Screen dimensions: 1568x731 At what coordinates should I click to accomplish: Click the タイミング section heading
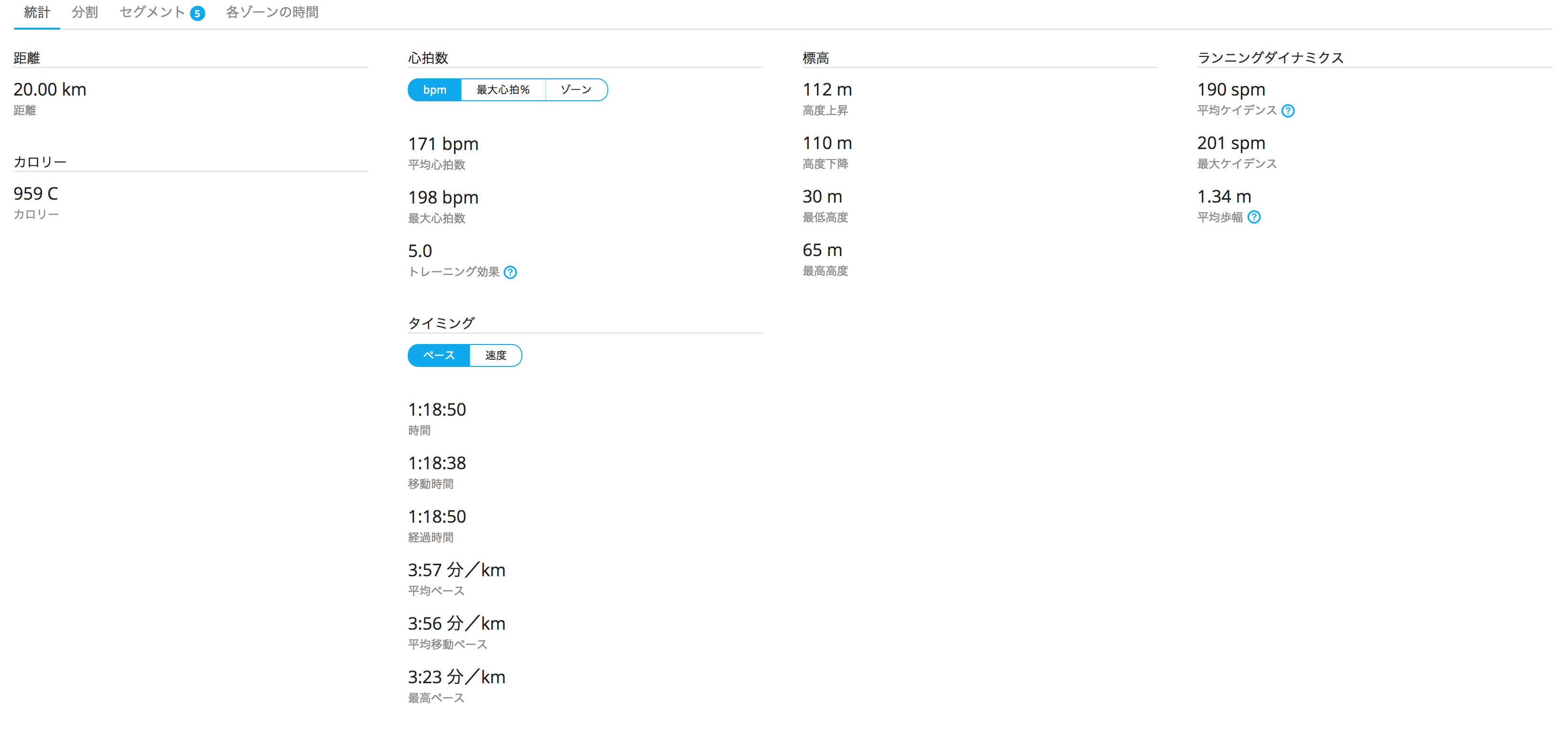(441, 323)
